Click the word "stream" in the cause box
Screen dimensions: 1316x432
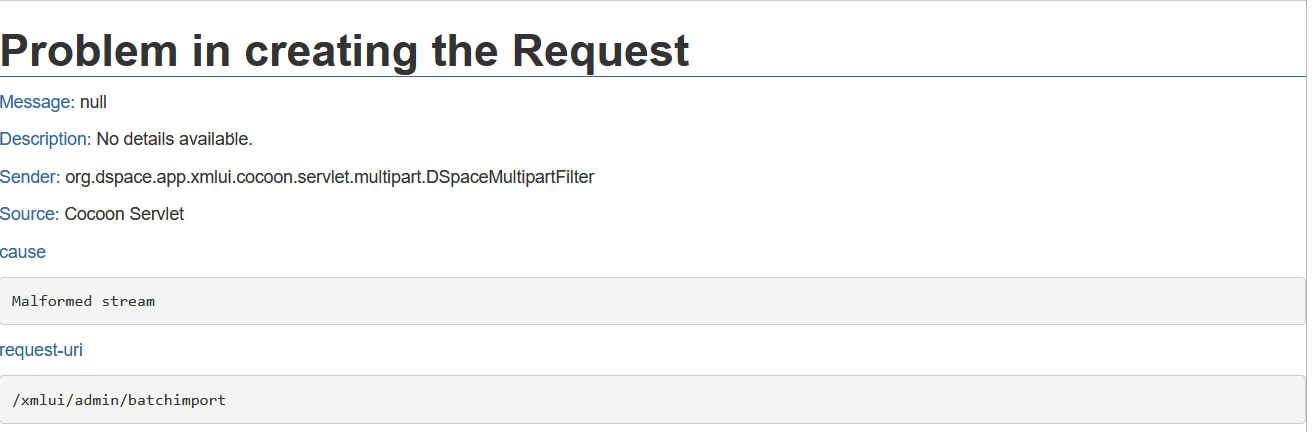click(x=128, y=301)
